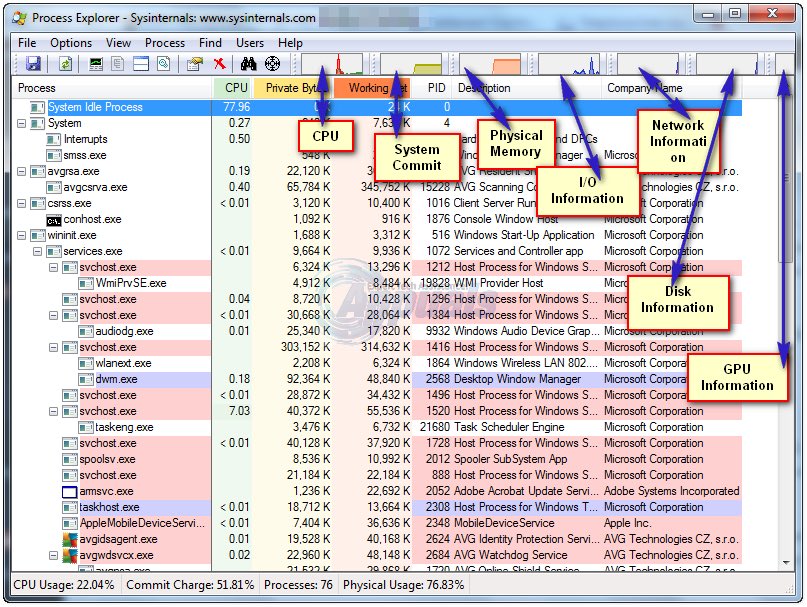Select the audiodg.exe process row
The image size is (807, 607).
pyautogui.click(x=377, y=331)
